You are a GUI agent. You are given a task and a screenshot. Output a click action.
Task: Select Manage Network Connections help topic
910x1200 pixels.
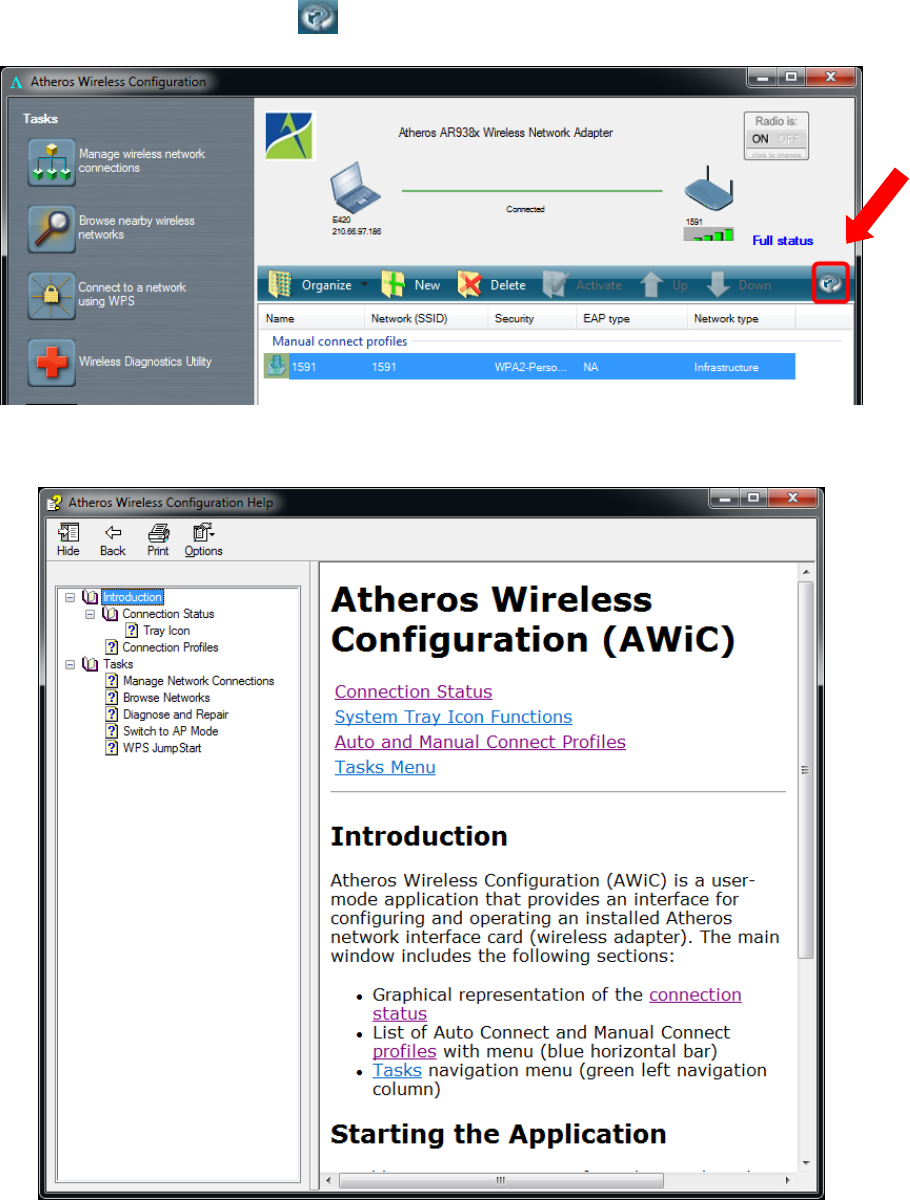(x=198, y=681)
